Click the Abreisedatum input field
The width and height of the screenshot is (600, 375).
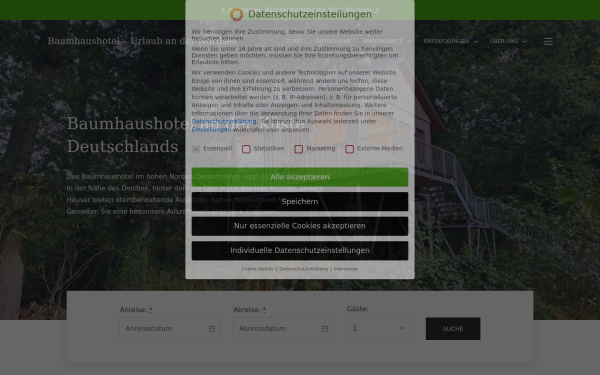click(x=284, y=329)
